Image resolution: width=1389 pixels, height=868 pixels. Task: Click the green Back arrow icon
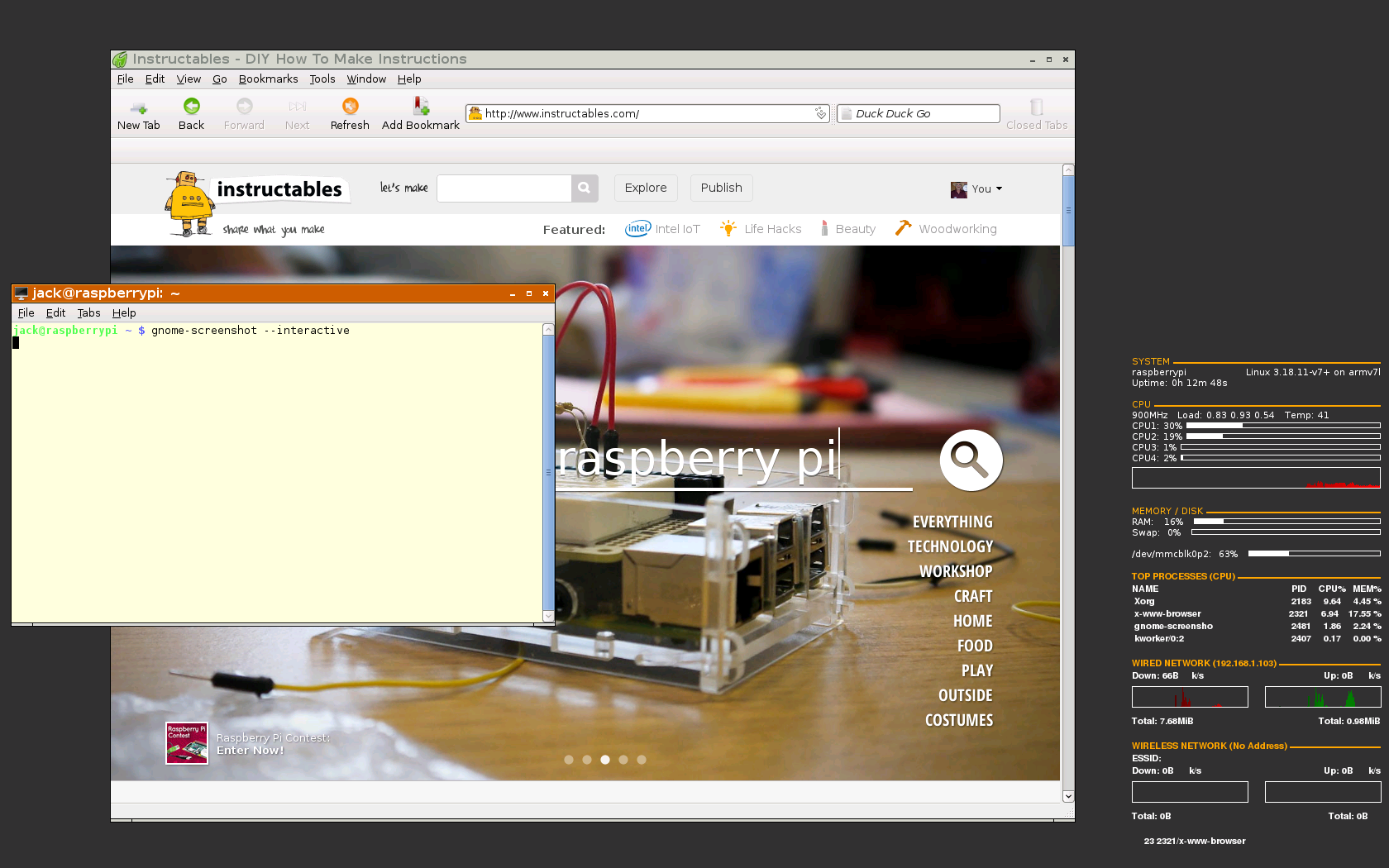(191, 106)
